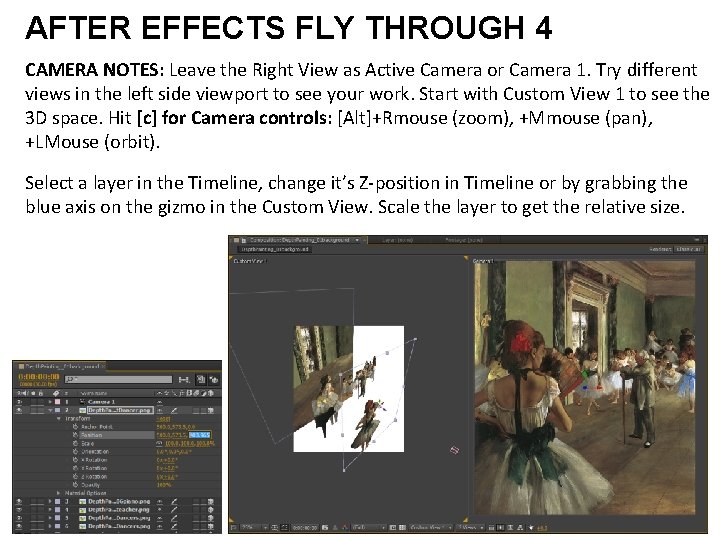Click the Y Rotation stopwatch icon

click(75, 468)
